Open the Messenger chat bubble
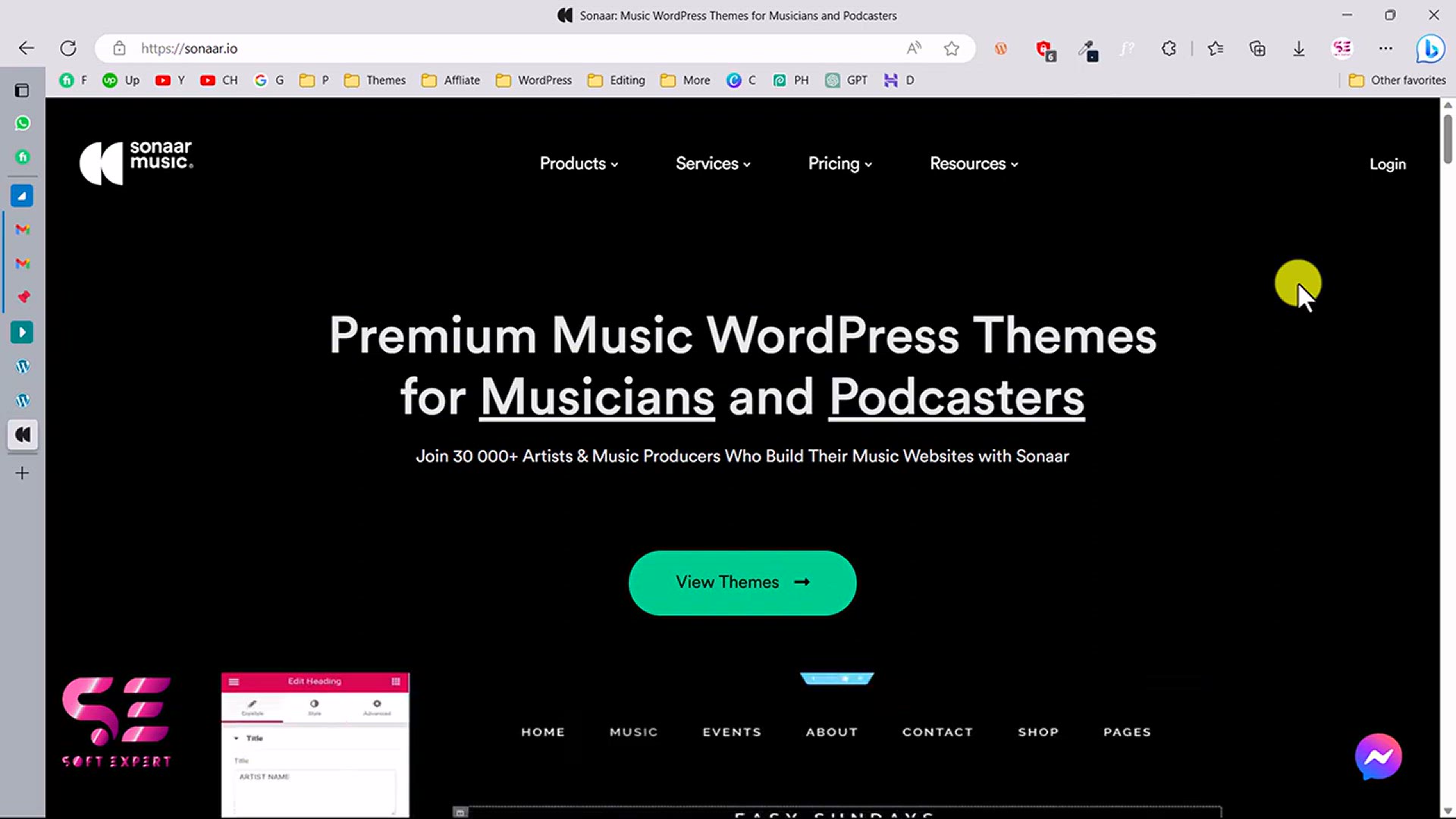The height and width of the screenshot is (819, 1456). [1378, 756]
